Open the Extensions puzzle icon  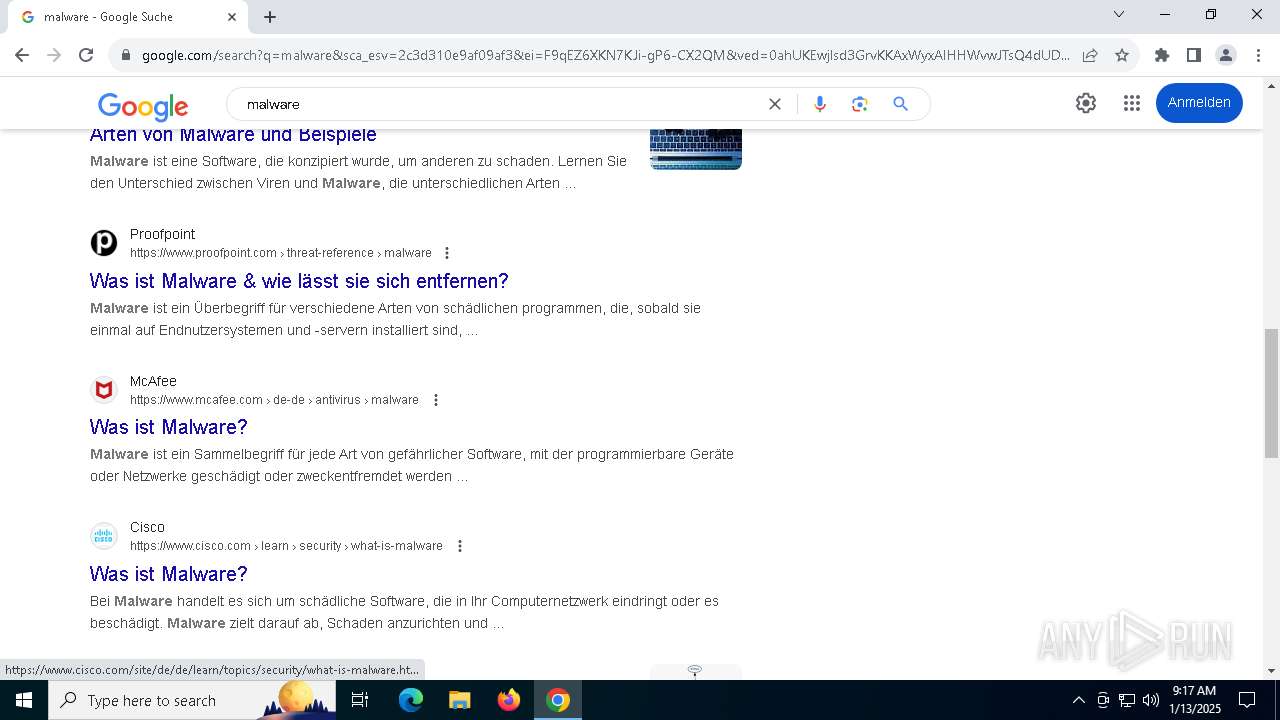(1162, 55)
